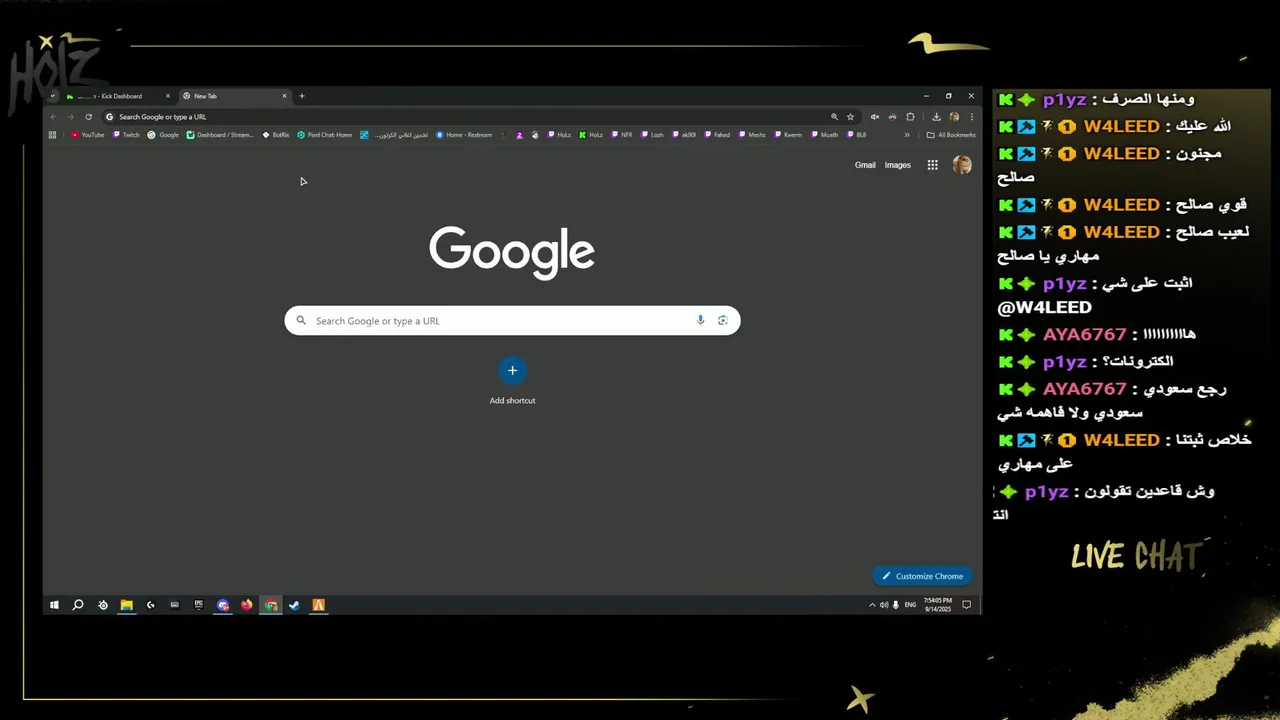
Task: Open the NFR Twitch bookmark
Action: [x=622, y=135]
